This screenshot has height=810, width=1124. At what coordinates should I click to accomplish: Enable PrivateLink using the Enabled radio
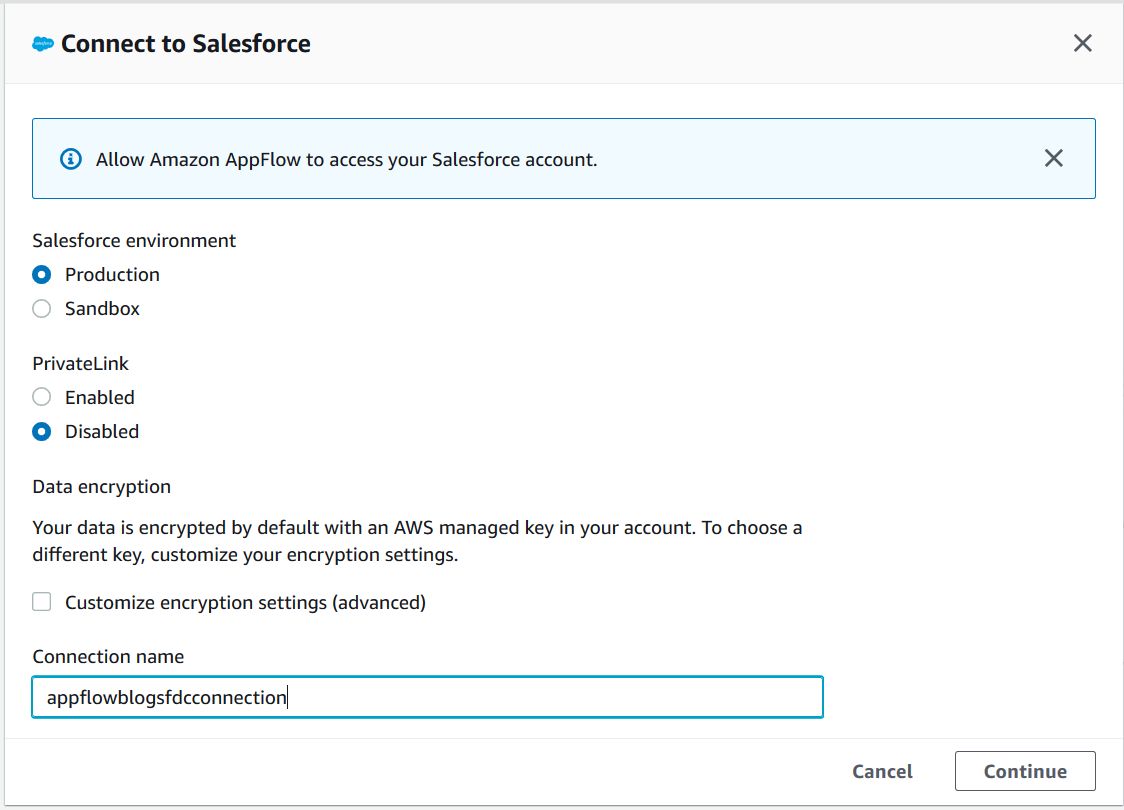[x=42, y=397]
